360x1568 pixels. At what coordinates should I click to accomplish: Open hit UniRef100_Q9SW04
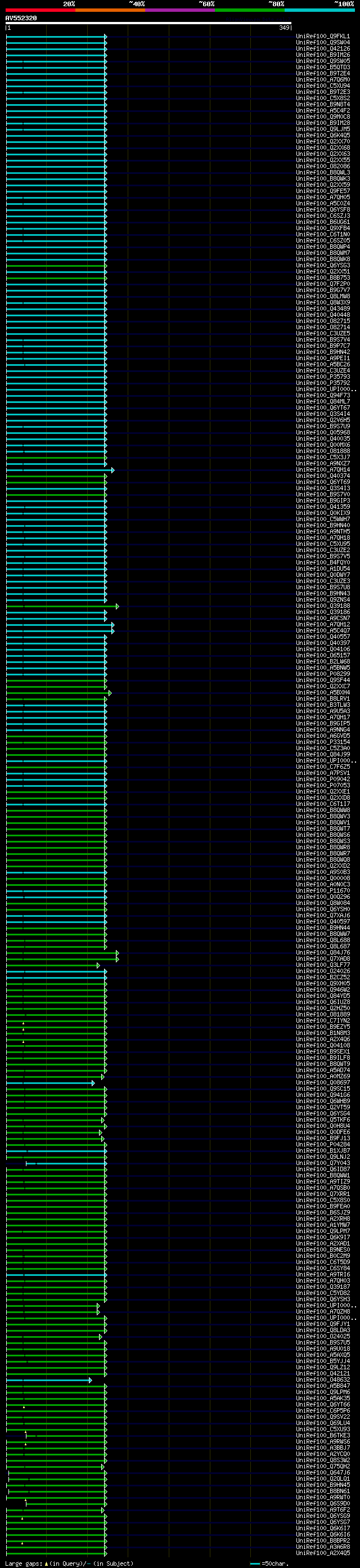323,43
